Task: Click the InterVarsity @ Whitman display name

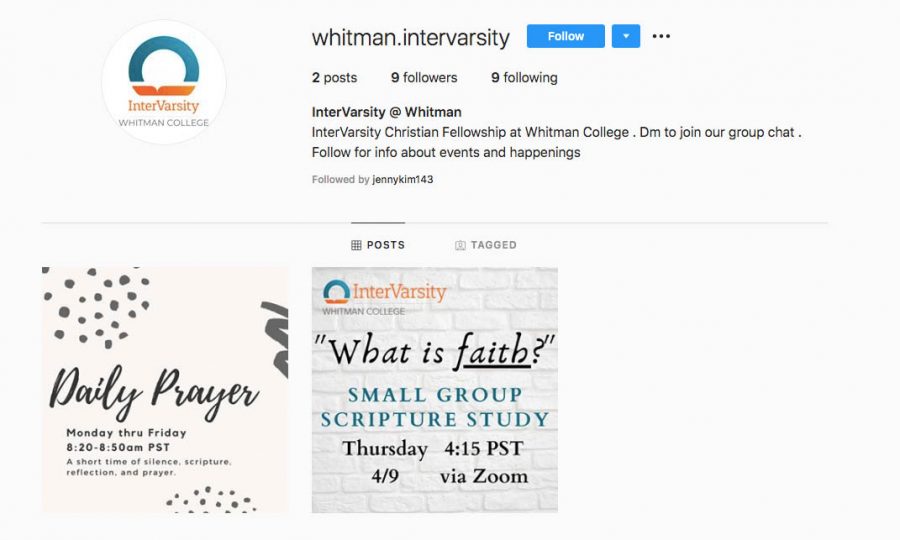Action: coord(386,112)
